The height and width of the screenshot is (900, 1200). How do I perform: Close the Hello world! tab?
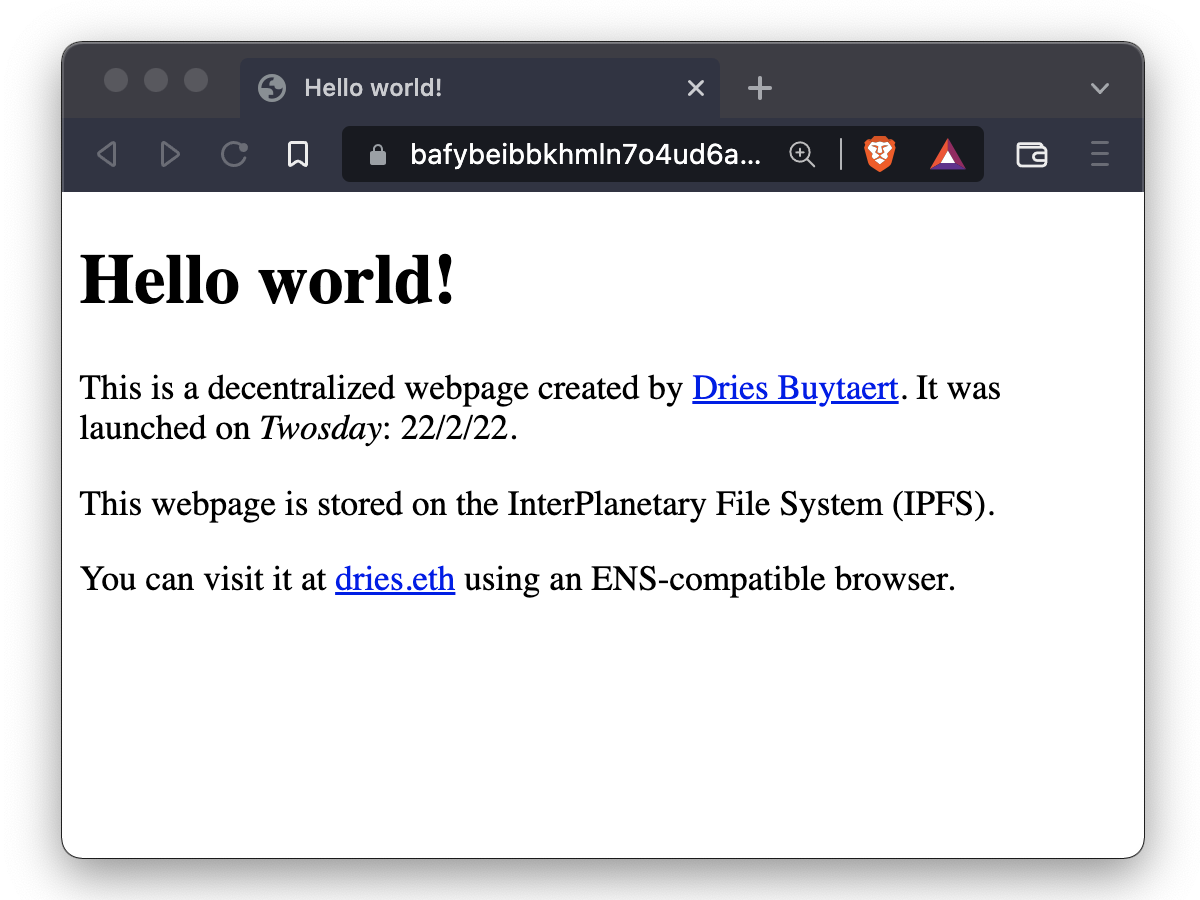tap(695, 88)
